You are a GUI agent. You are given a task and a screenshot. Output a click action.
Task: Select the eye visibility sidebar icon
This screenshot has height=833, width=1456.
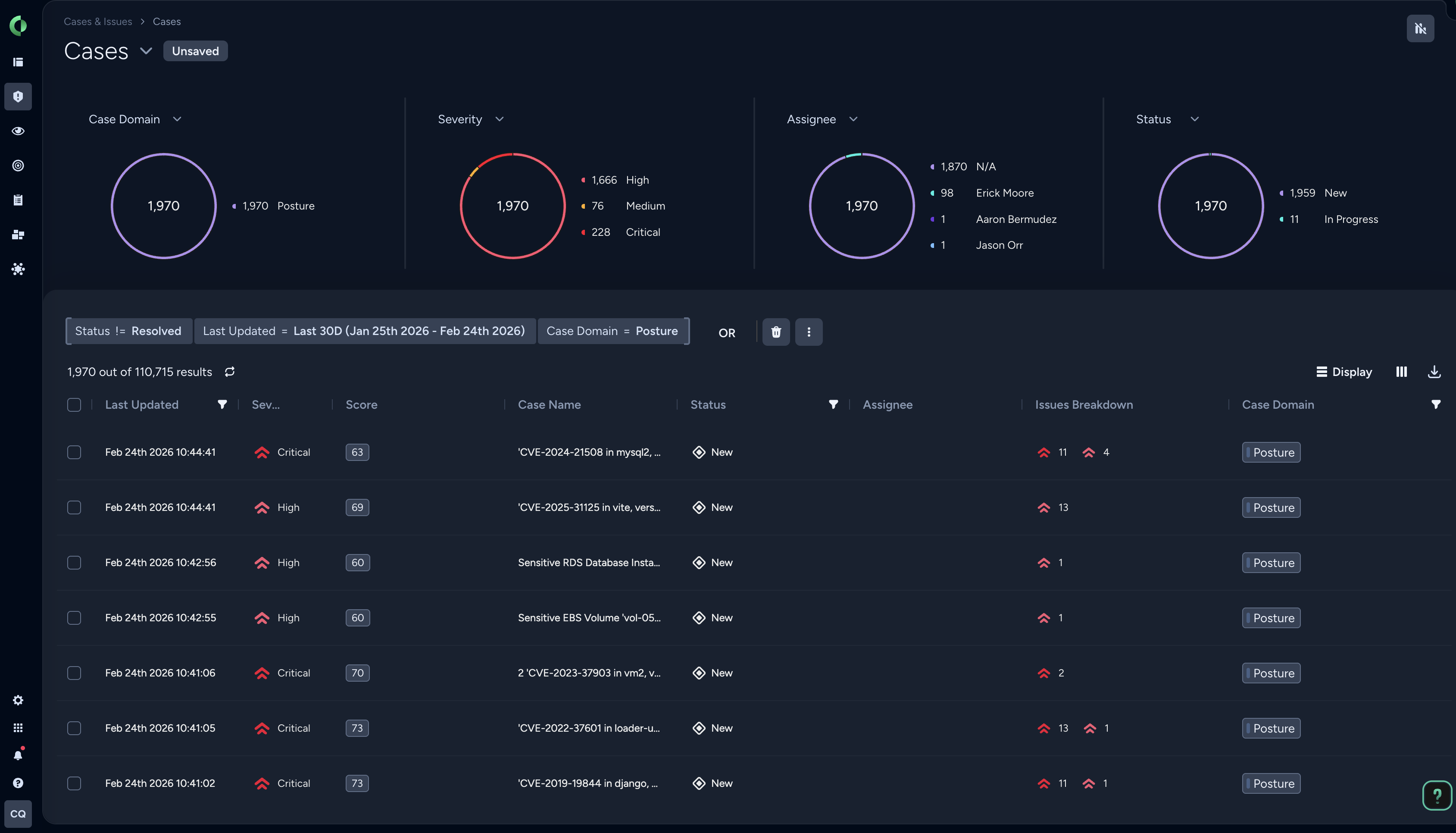coord(18,131)
